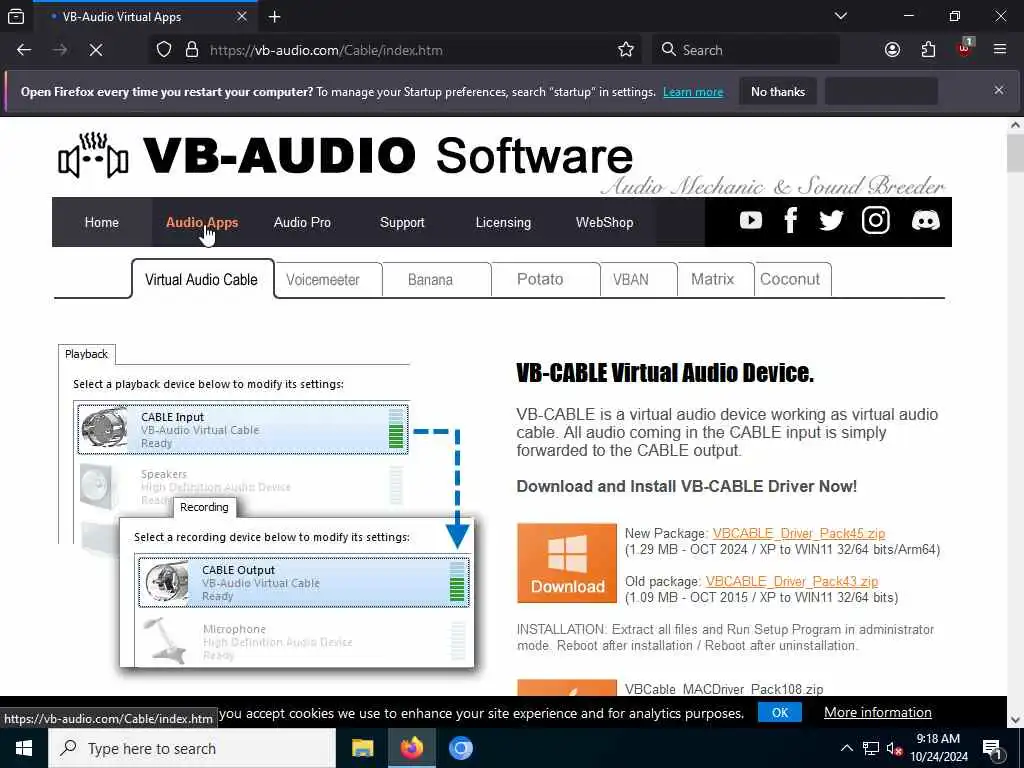Click the page vertical scrollbar thumb
The width and height of the screenshot is (1024, 768).
pyautogui.click(x=1015, y=153)
